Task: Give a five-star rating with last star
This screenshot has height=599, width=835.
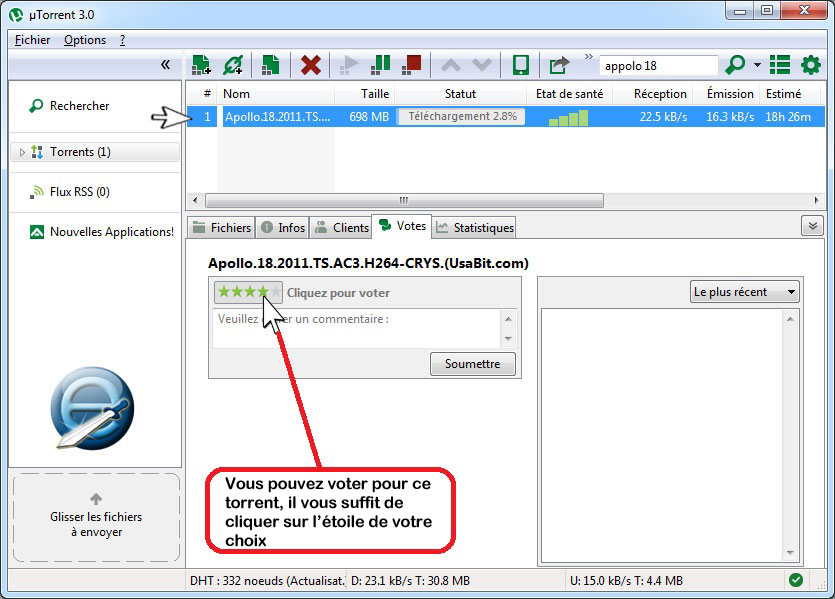Action: pyautogui.click(x=276, y=292)
